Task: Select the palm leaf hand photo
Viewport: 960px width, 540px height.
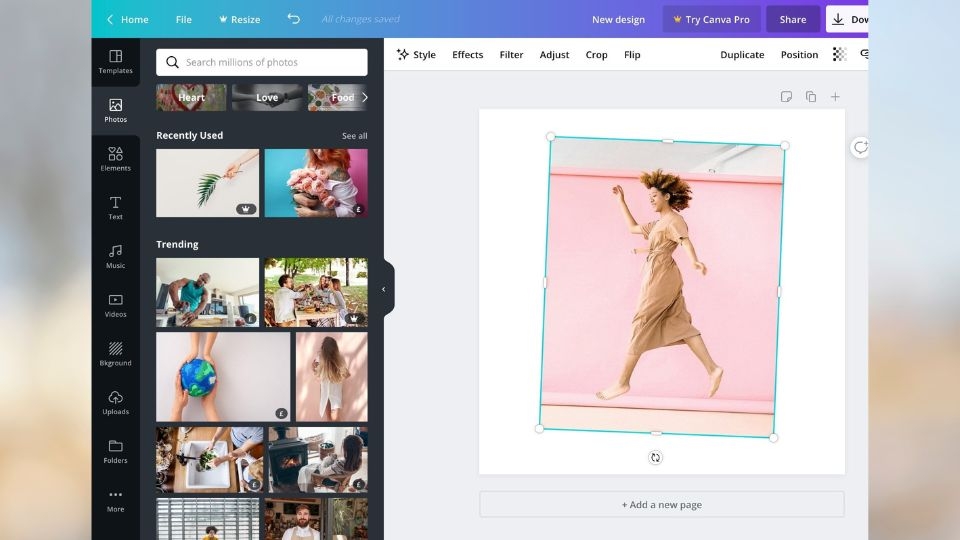Action: click(x=208, y=183)
